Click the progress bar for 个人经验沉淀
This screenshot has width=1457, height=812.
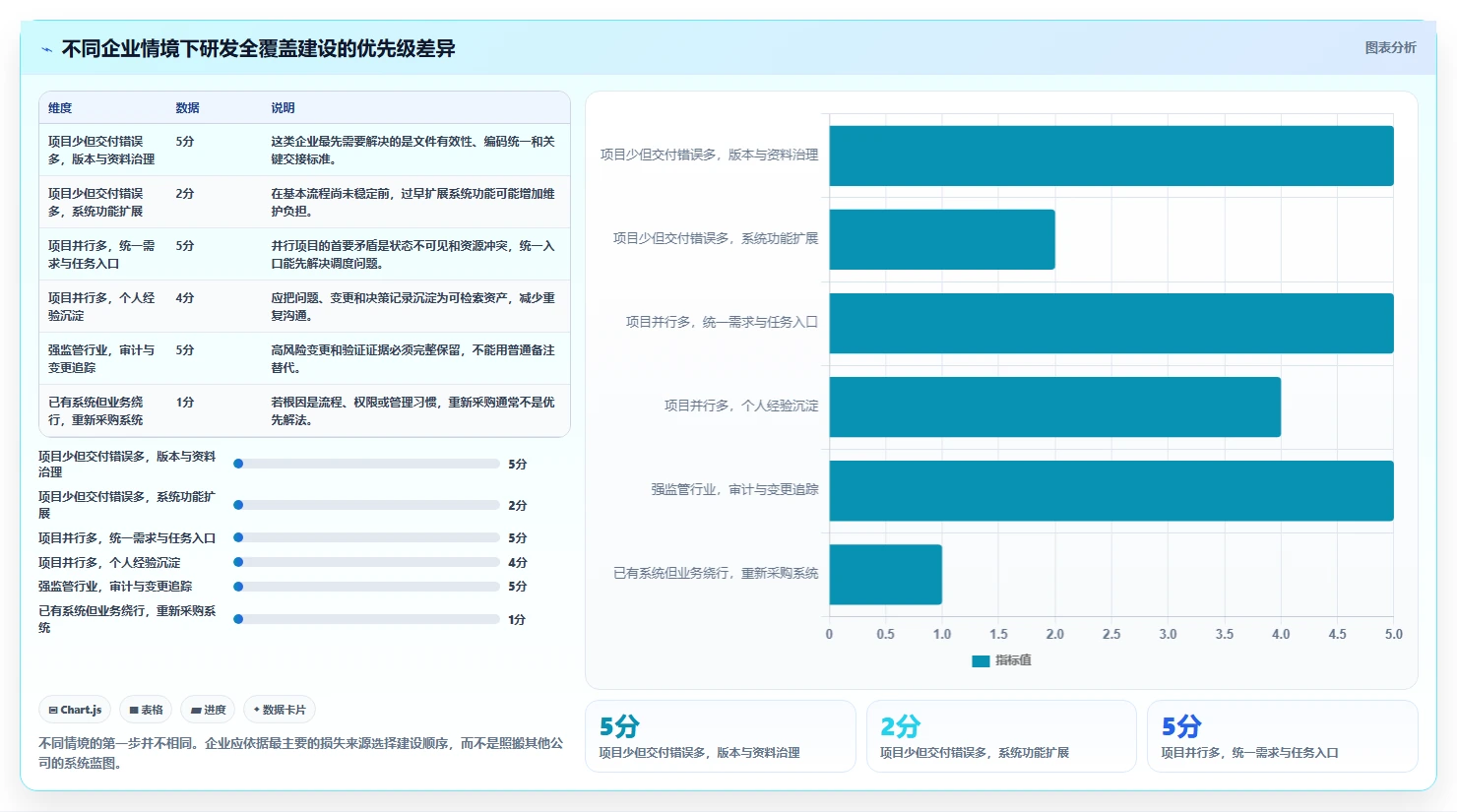point(366,562)
